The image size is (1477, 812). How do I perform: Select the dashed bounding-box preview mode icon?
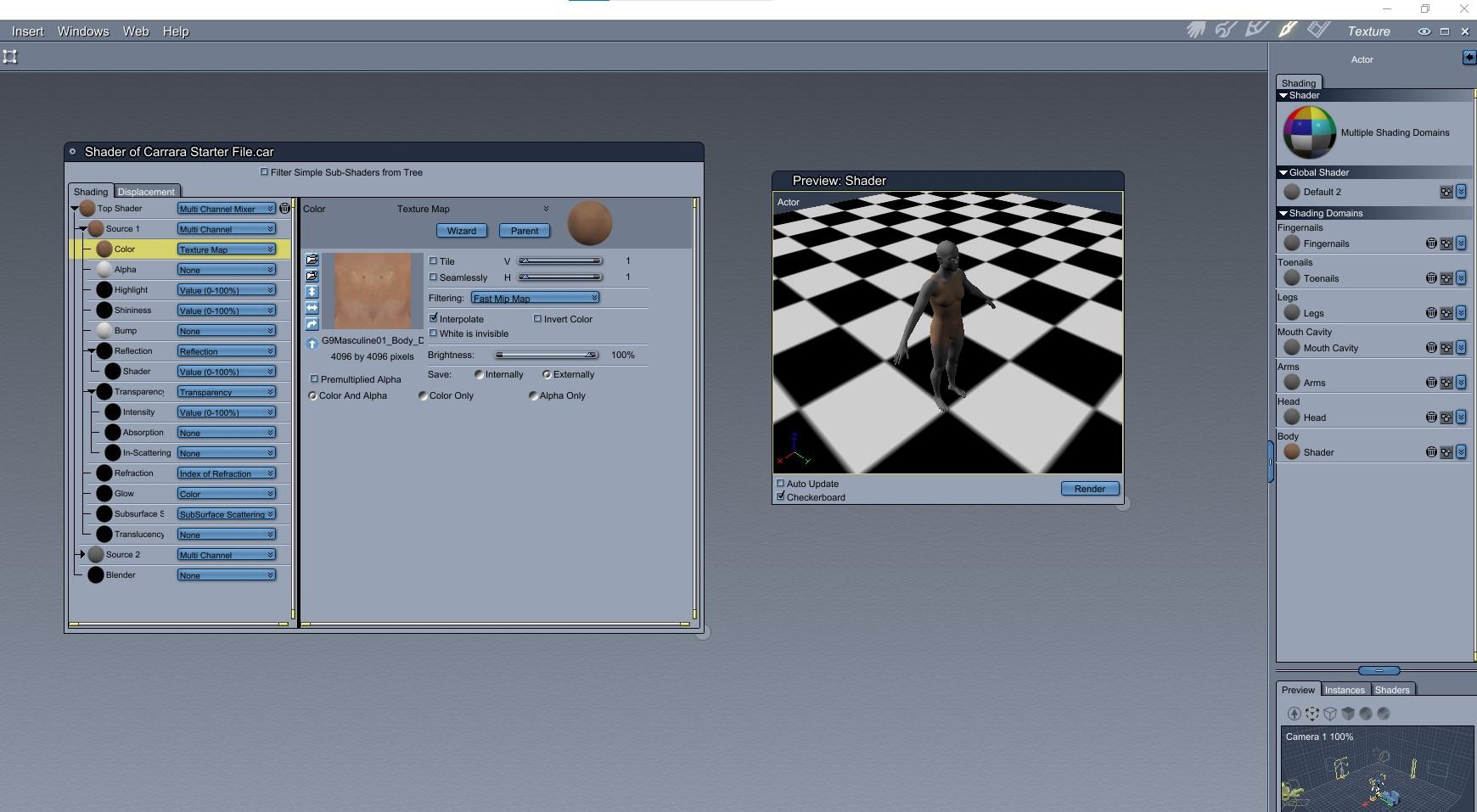click(x=1312, y=714)
